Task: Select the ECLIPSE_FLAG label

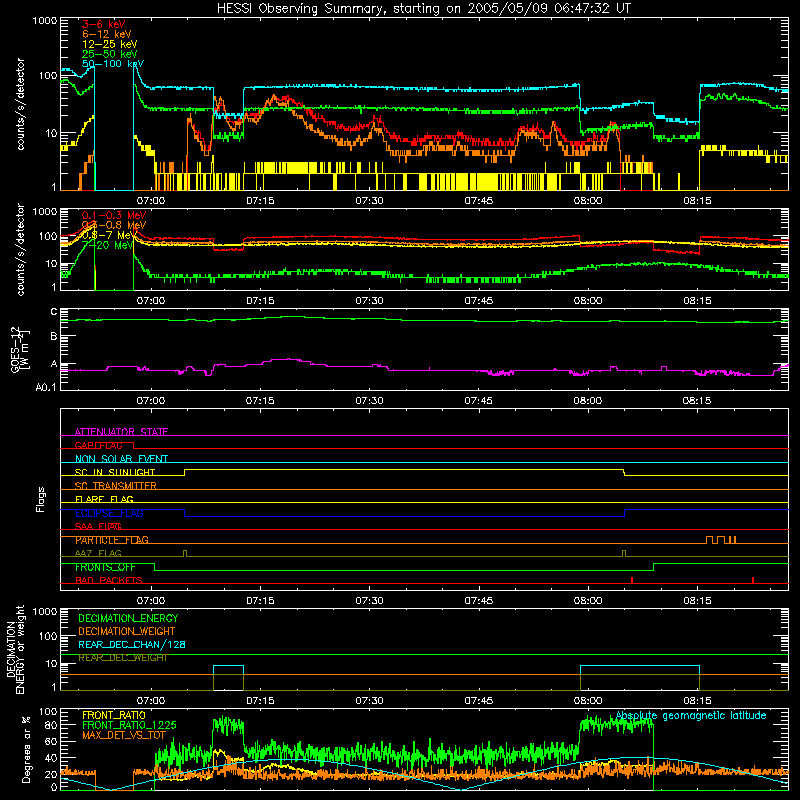Action: coord(109,513)
